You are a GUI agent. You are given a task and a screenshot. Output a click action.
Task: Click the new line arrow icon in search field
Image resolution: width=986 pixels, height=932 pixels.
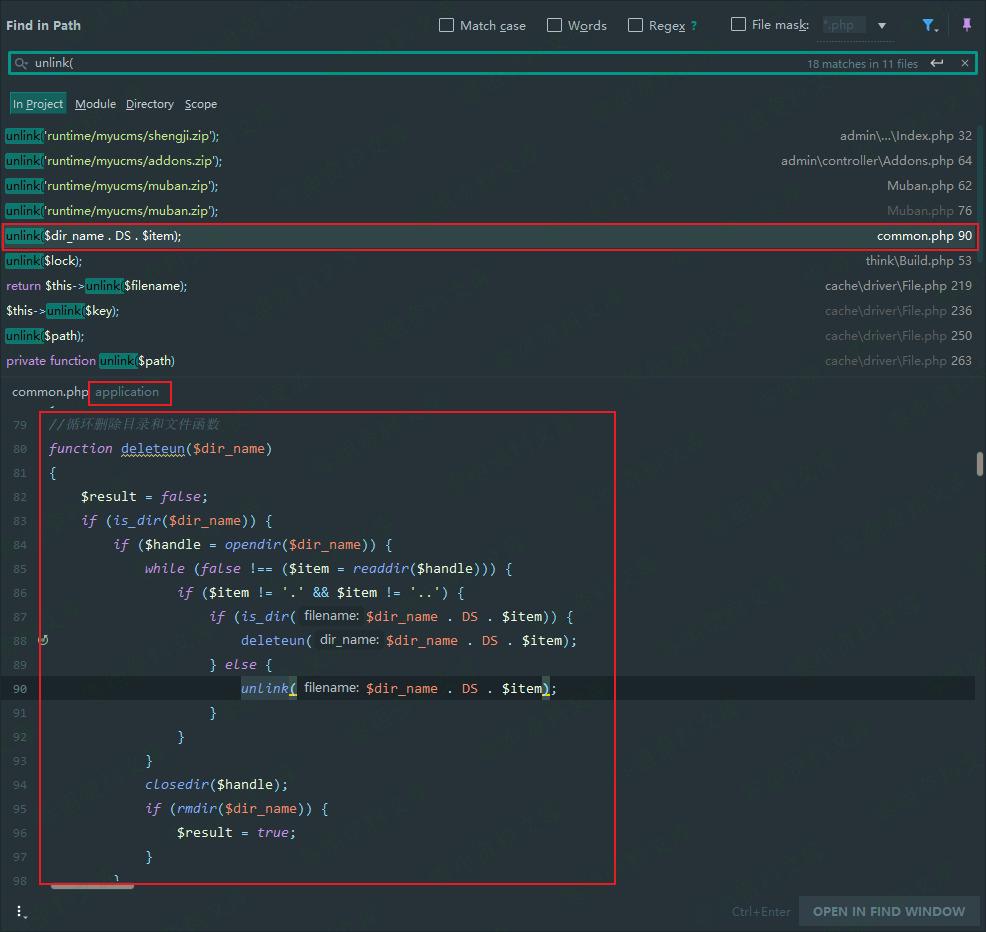point(937,63)
